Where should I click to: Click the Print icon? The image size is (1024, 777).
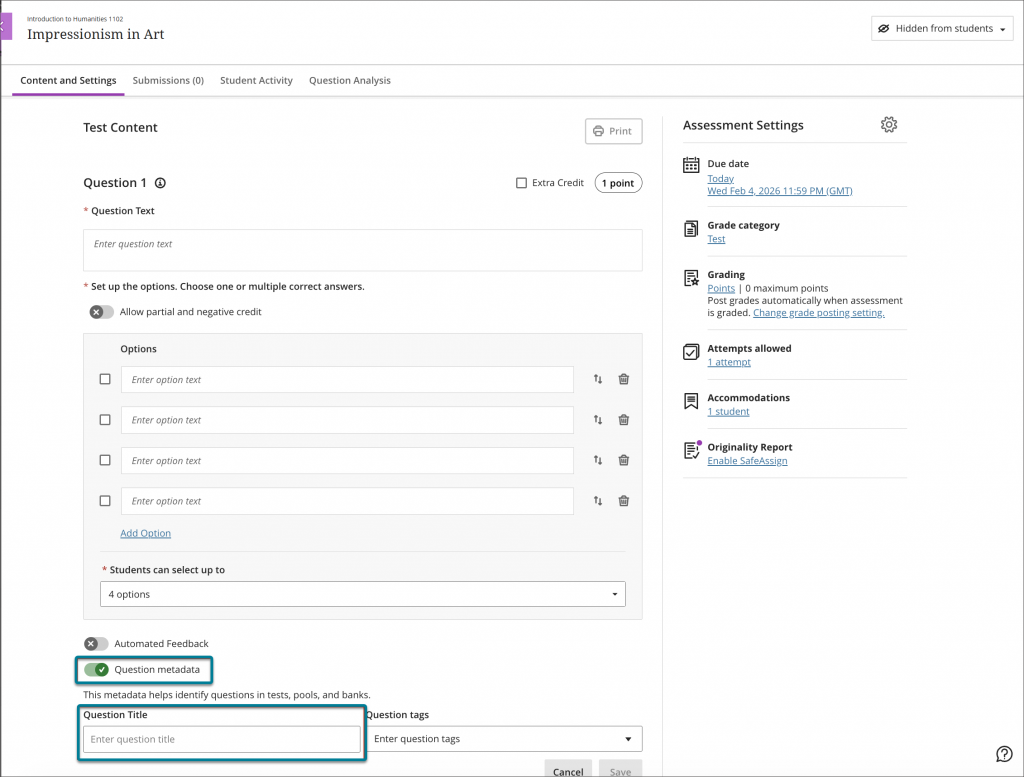pyautogui.click(x=613, y=131)
